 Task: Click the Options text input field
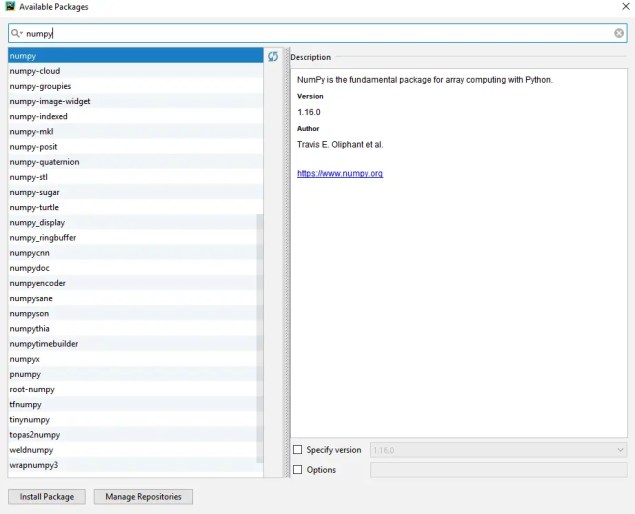pos(498,470)
